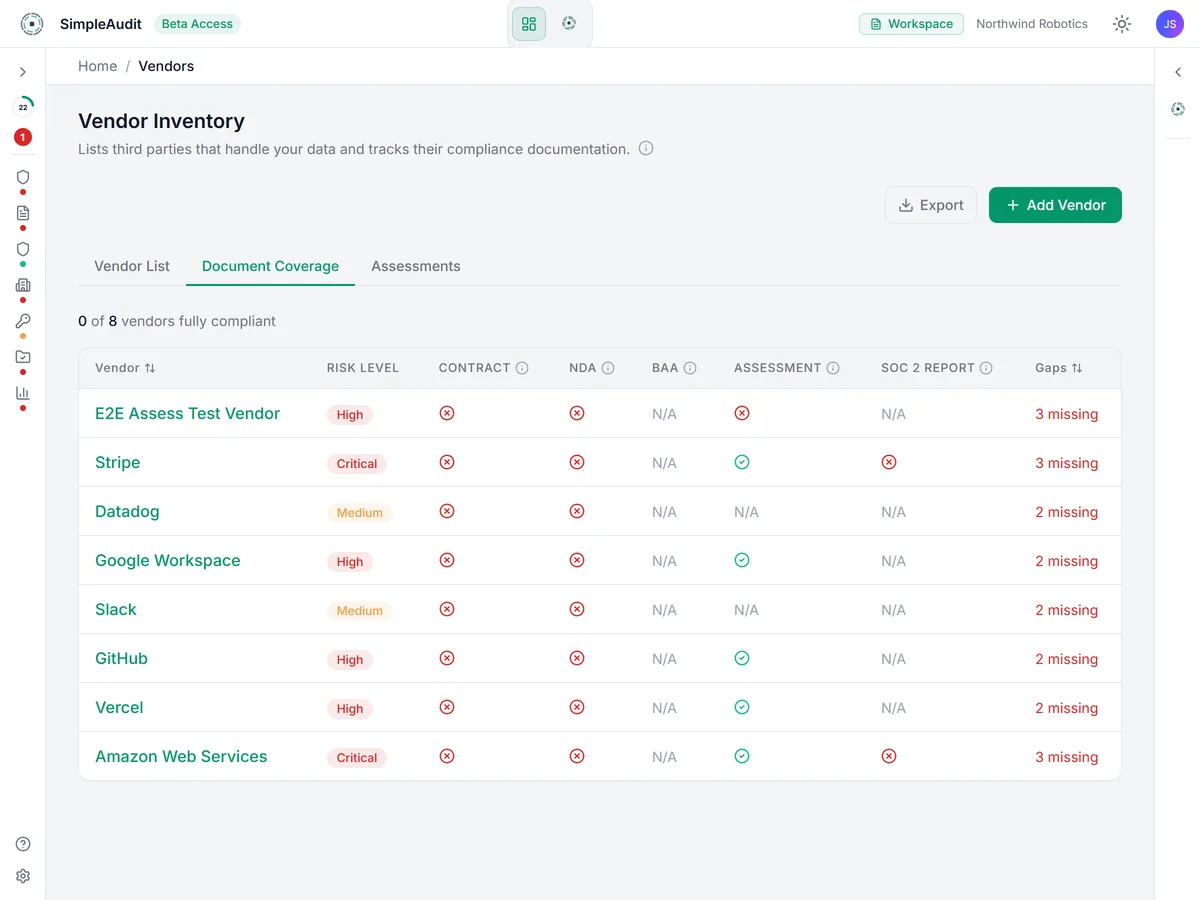The width and height of the screenshot is (1200, 900).
Task: Sort the table by Gaps column
Action: pos(1059,368)
